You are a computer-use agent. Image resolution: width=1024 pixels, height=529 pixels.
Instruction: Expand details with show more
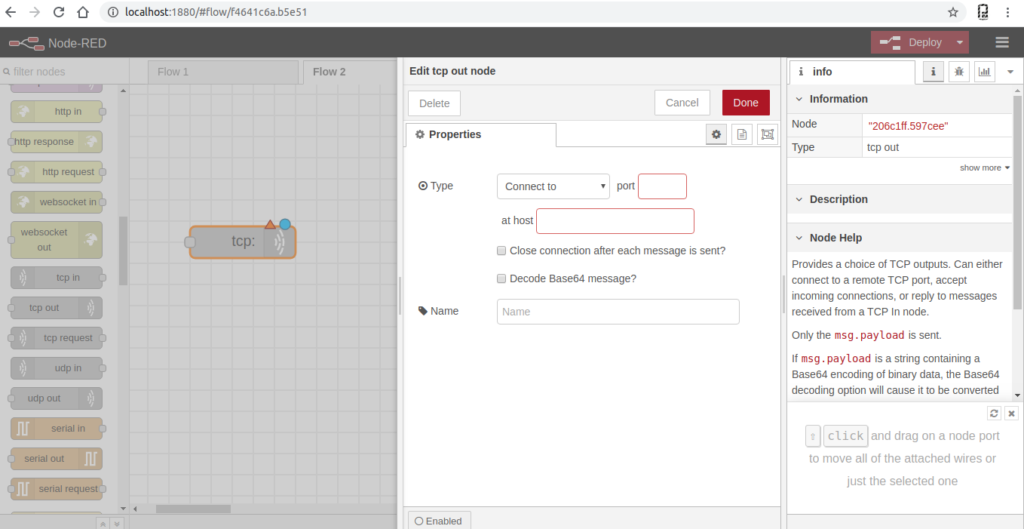point(984,168)
